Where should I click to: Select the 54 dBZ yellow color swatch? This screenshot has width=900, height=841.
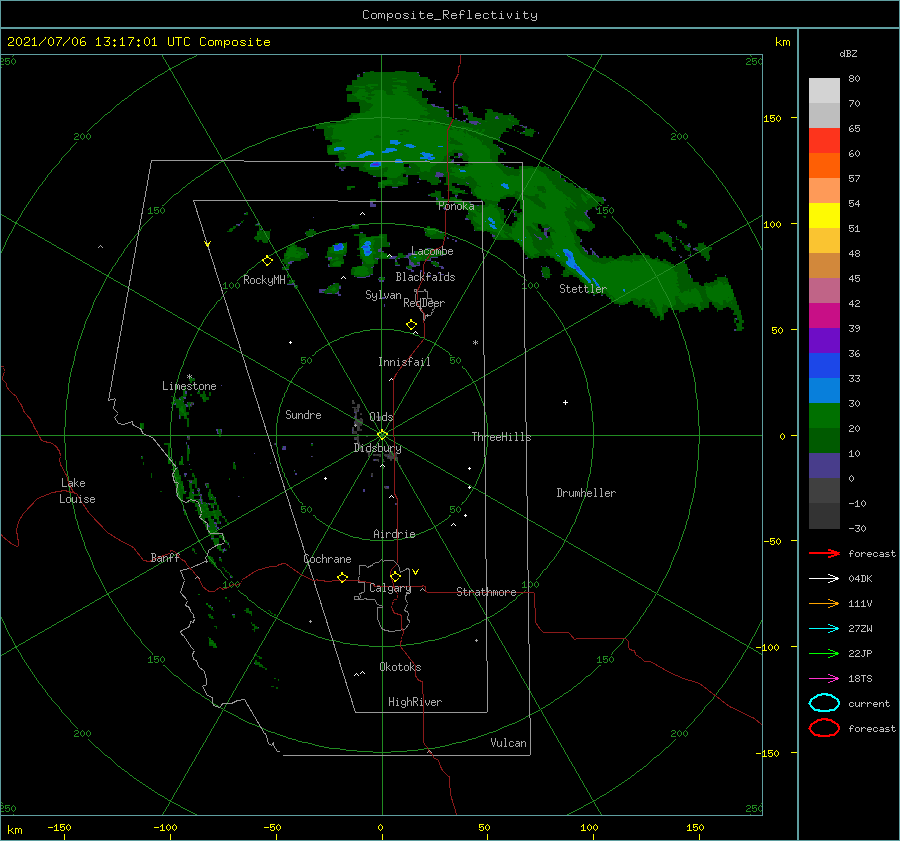(824, 215)
